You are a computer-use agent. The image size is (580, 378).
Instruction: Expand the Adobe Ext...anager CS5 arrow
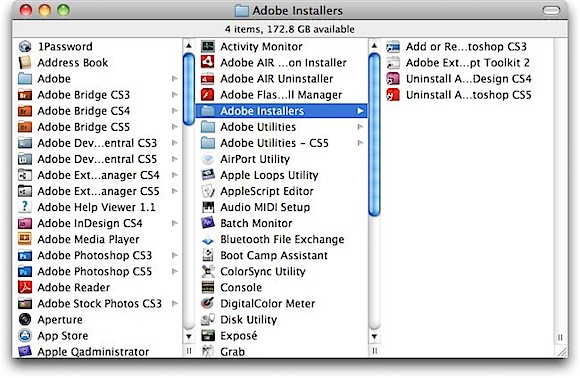pyautogui.click(x=175, y=191)
